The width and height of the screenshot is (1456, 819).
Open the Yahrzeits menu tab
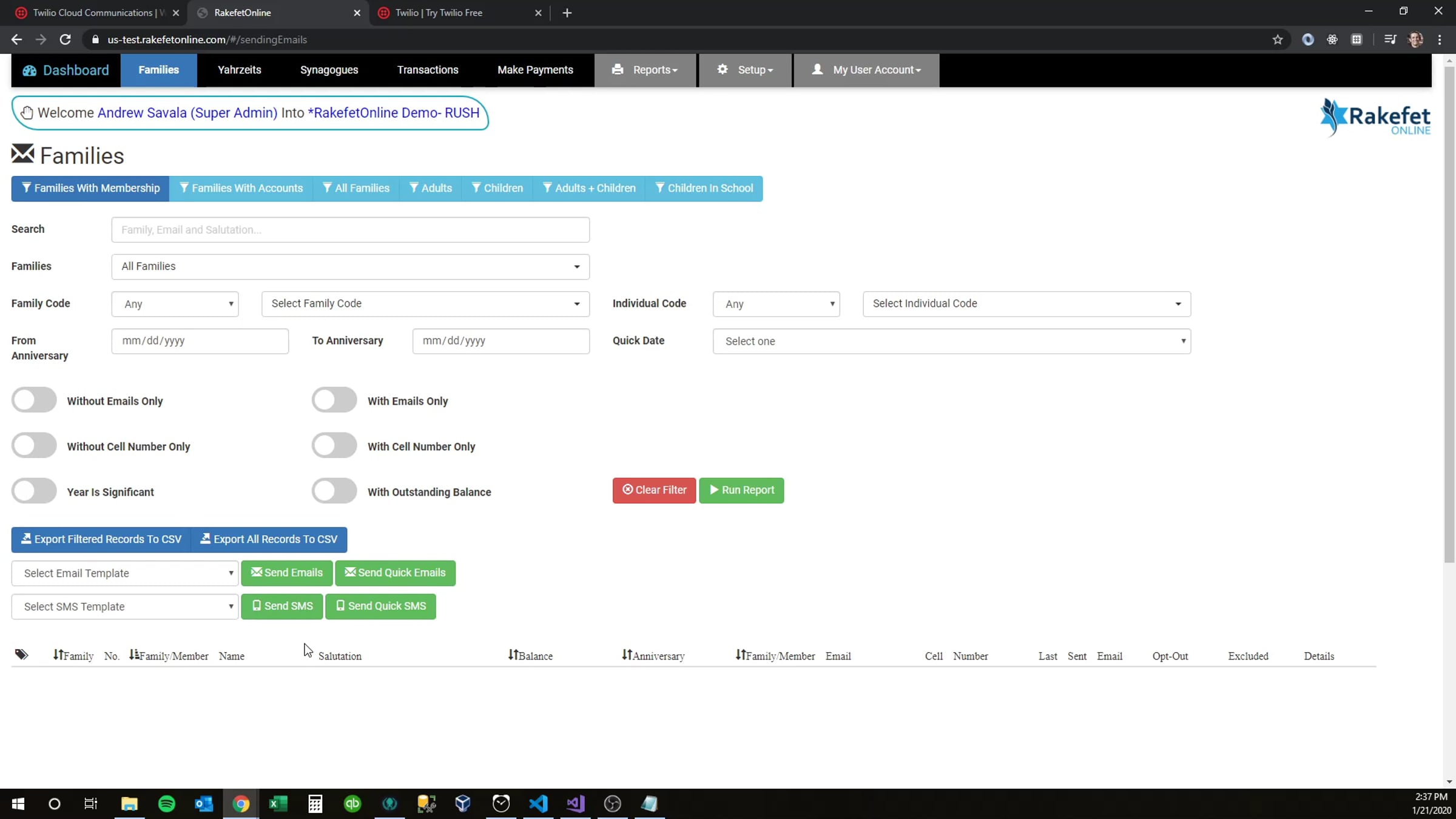[x=240, y=70]
